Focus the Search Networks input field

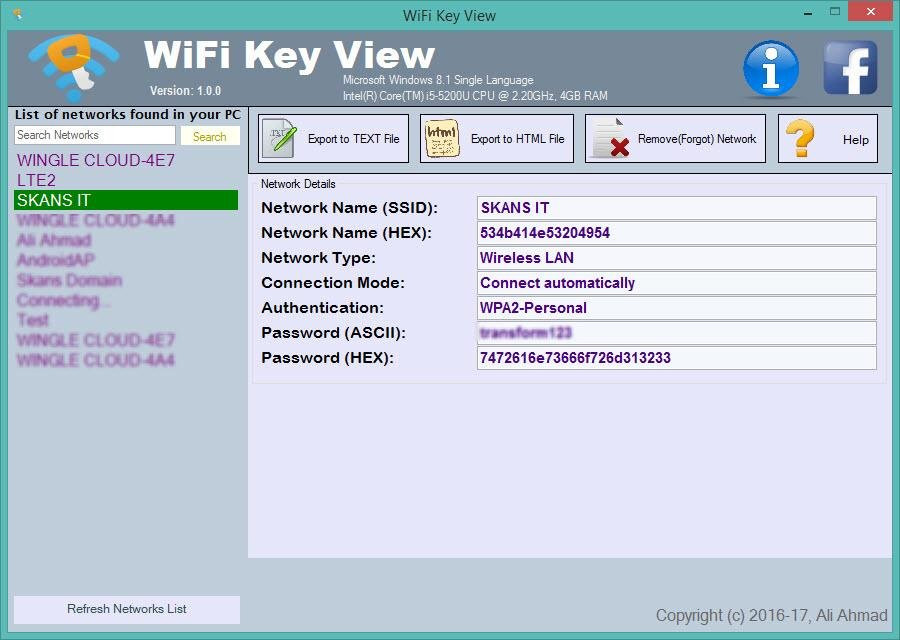(95, 135)
